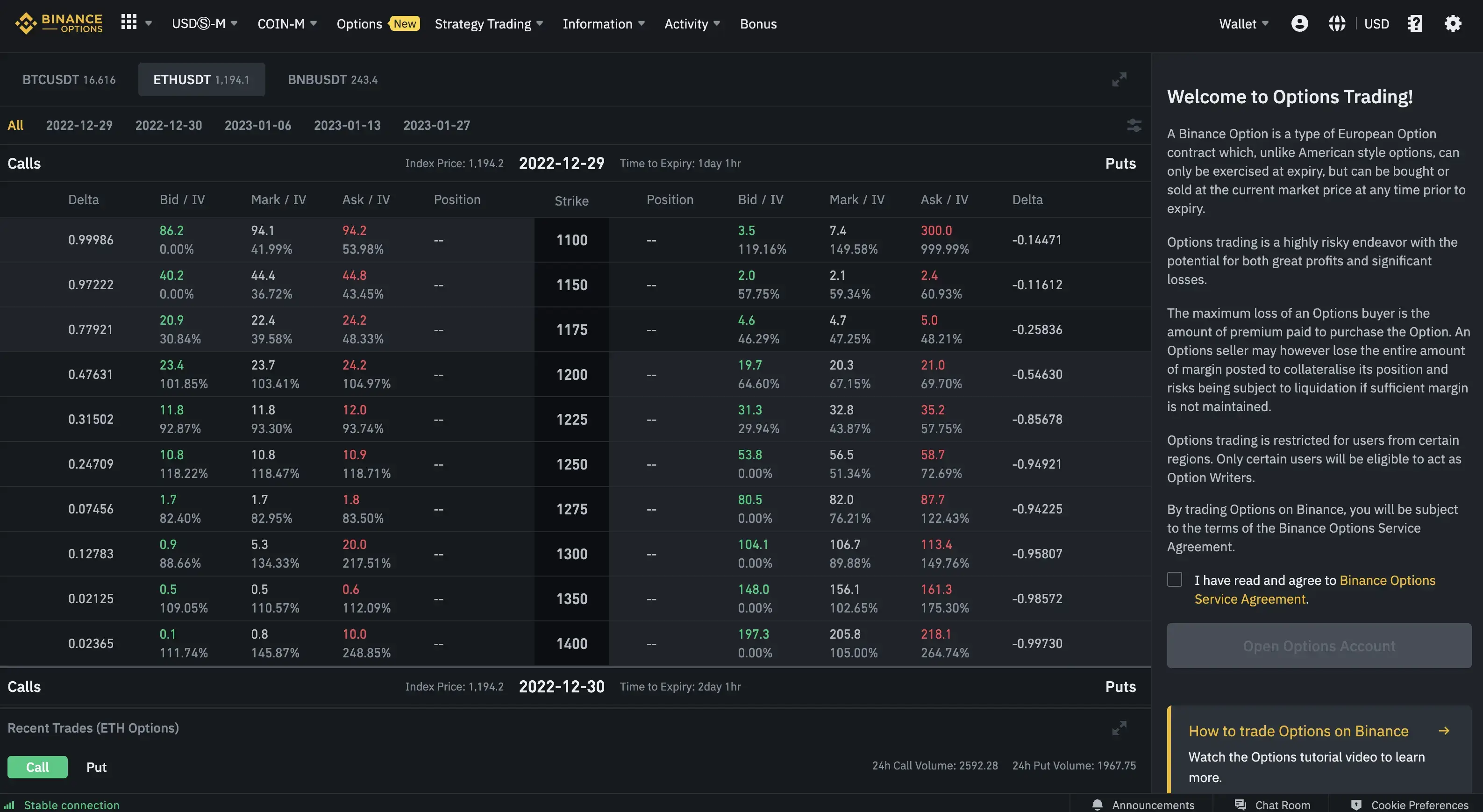
Task: Click the Binance Options logo
Action: point(58,23)
